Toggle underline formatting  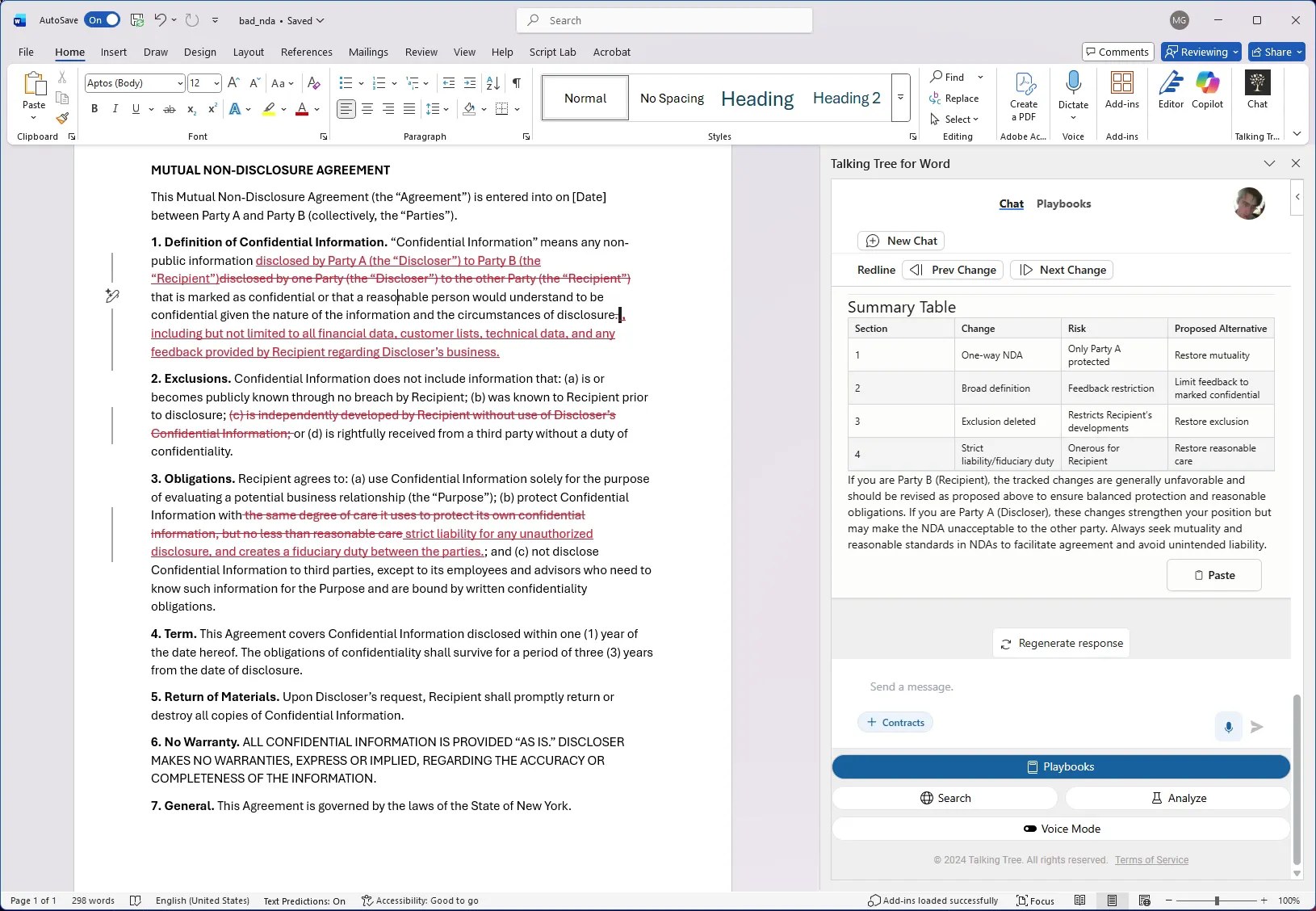tap(136, 109)
